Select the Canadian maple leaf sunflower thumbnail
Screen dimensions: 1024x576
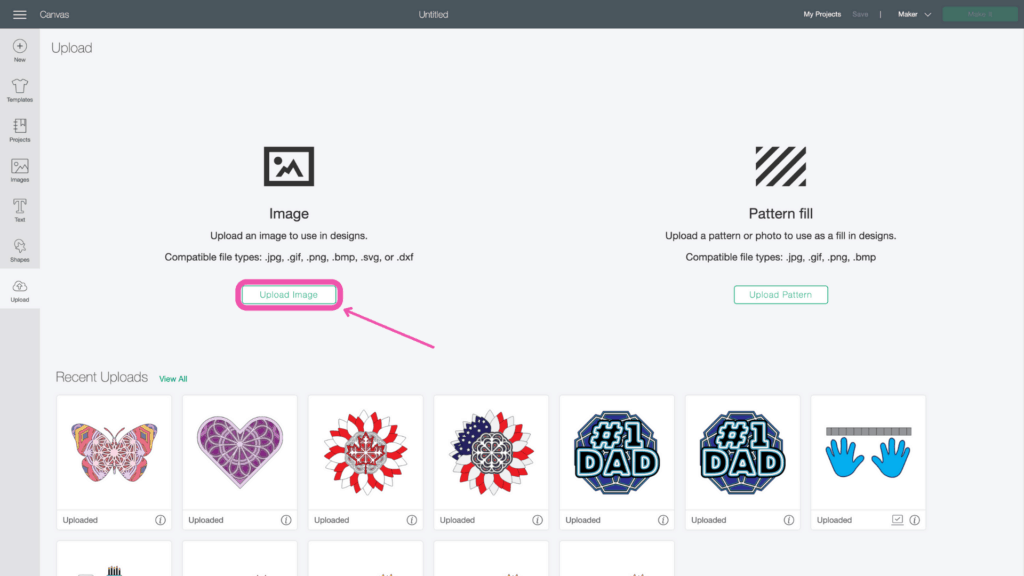(x=365, y=453)
